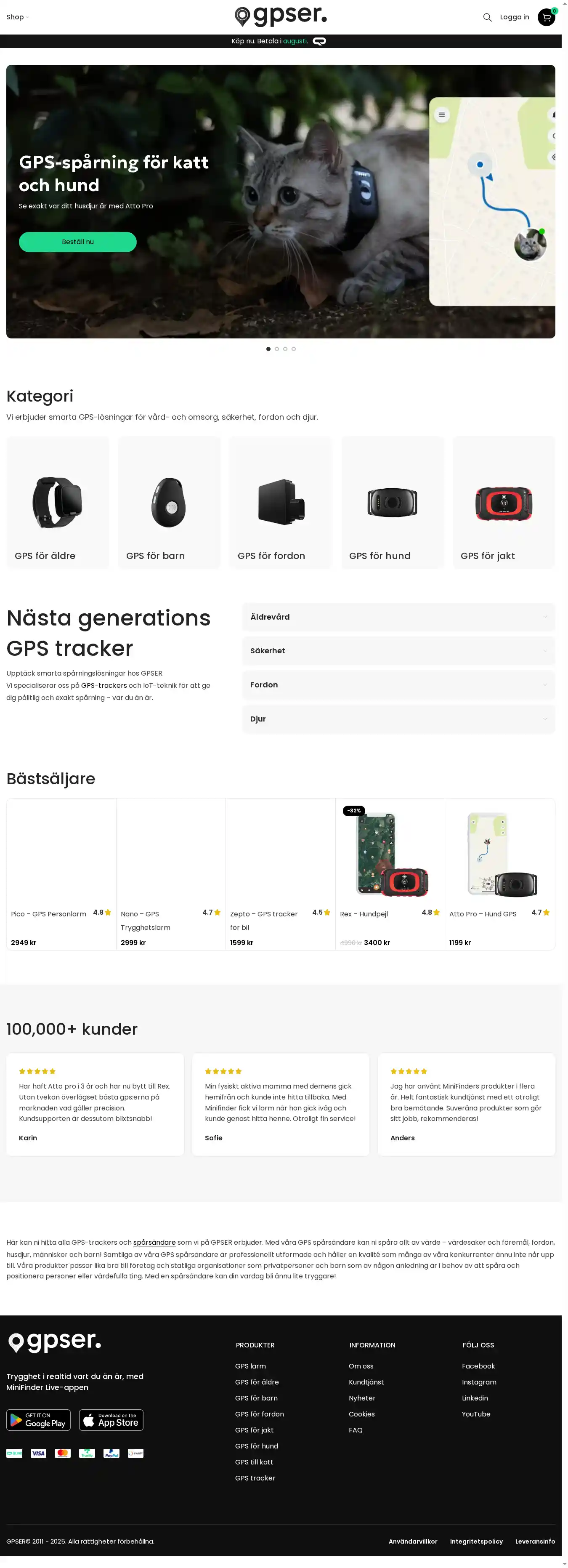
Task: Click the Mastercard payment icon
Action: (x=63, y=1454)
